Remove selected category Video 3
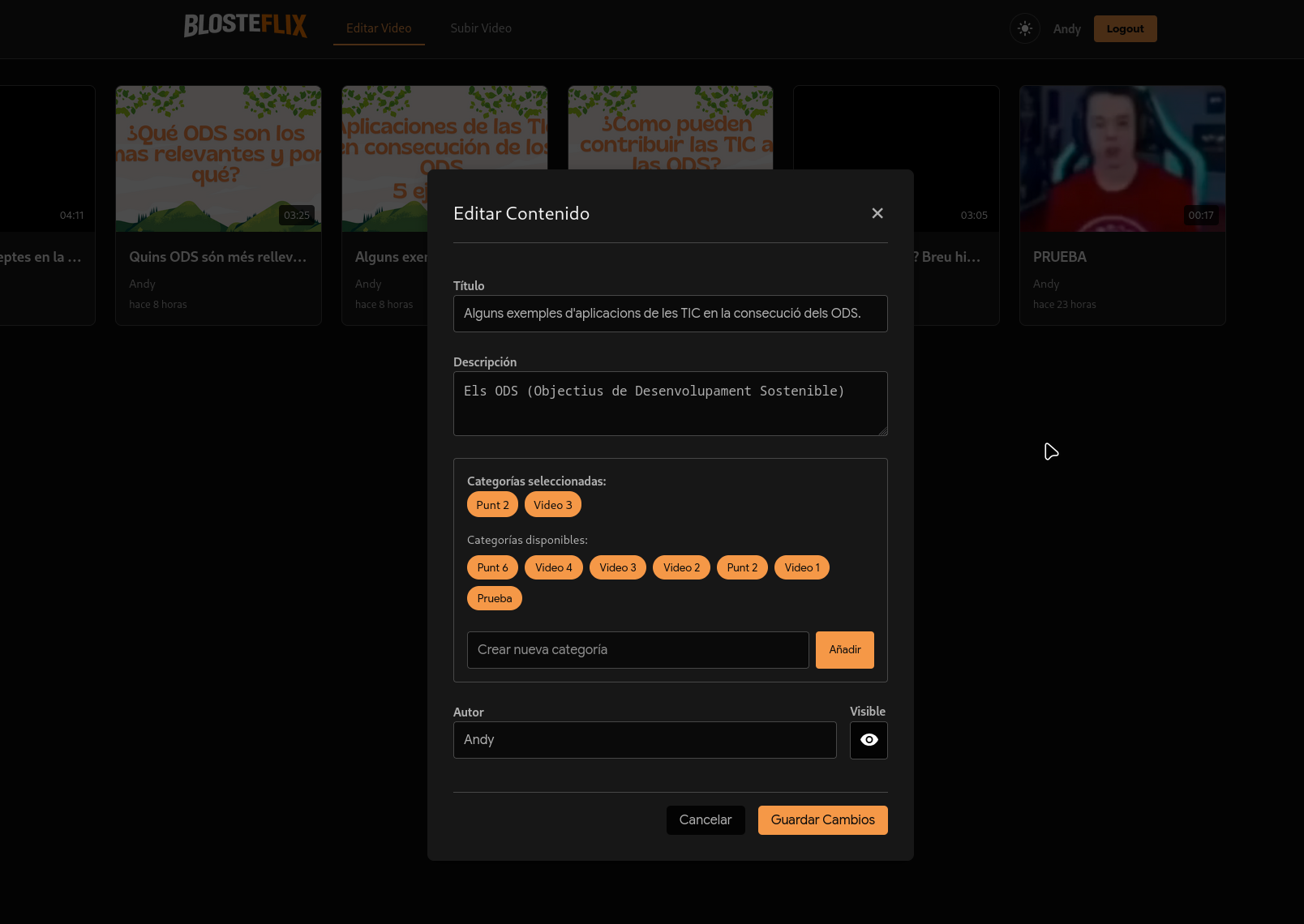This screenshot has height=924, width=1304. pyautogui.click(x=552, y=505)
